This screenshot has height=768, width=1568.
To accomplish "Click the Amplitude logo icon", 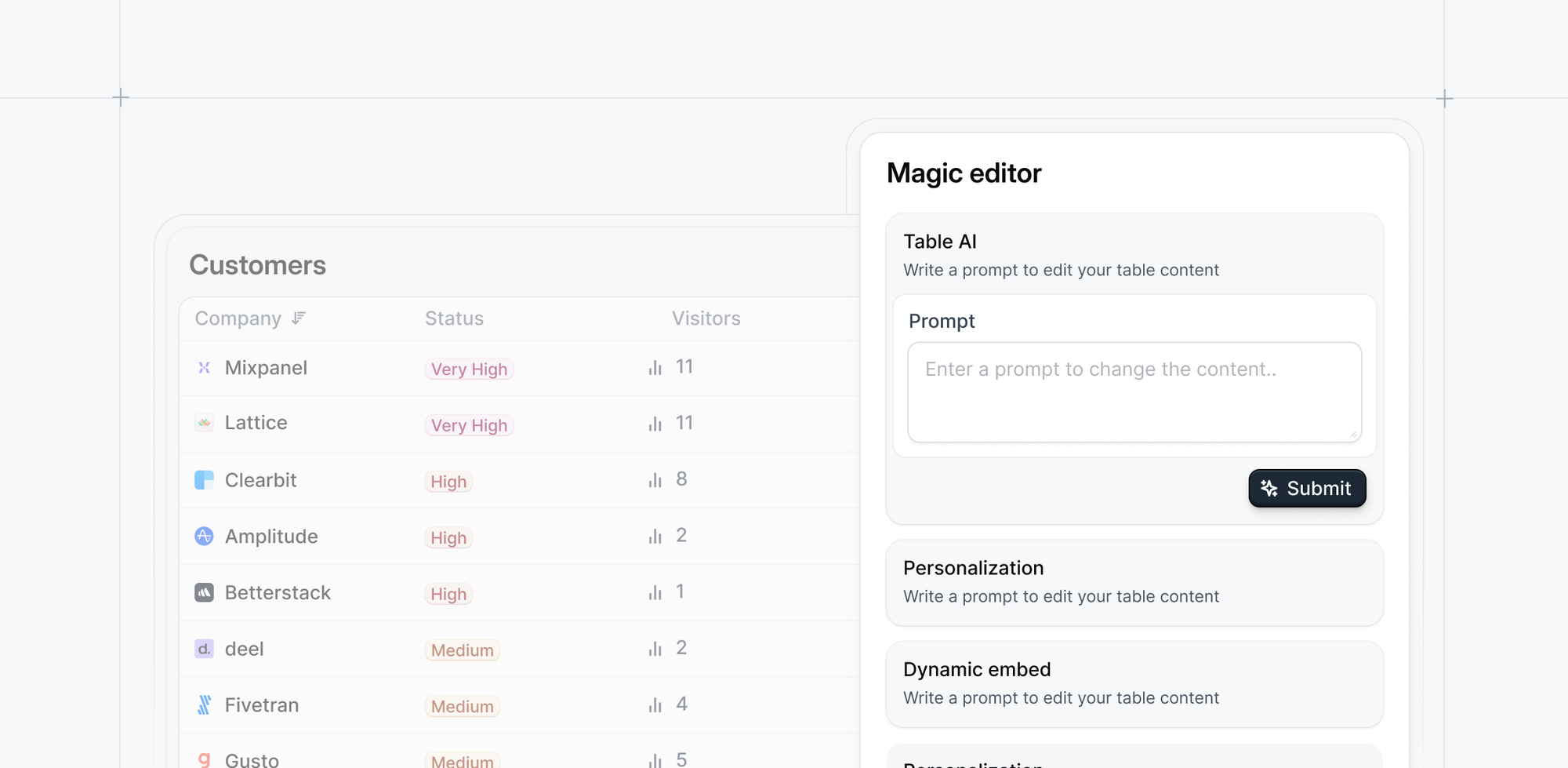I will point(204,536).
